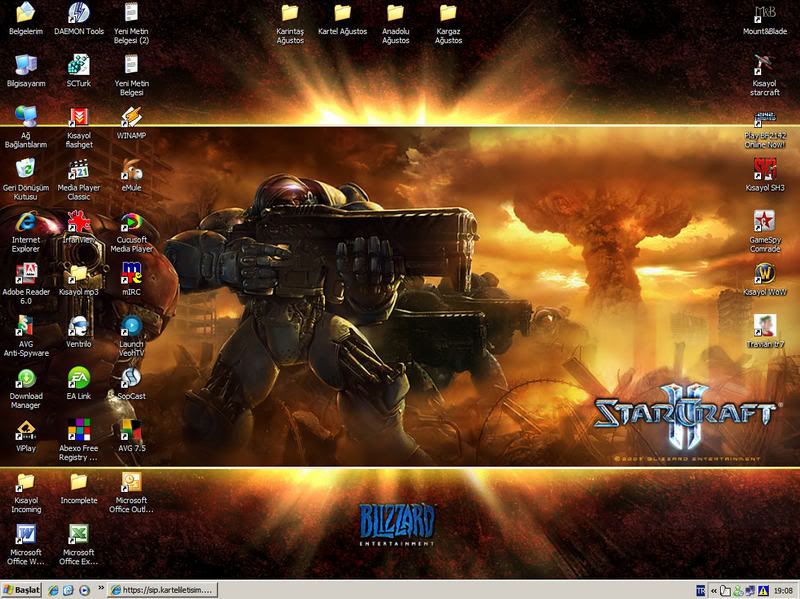
Task: Launch Ventrilo voice client
Action: point(79,332)
